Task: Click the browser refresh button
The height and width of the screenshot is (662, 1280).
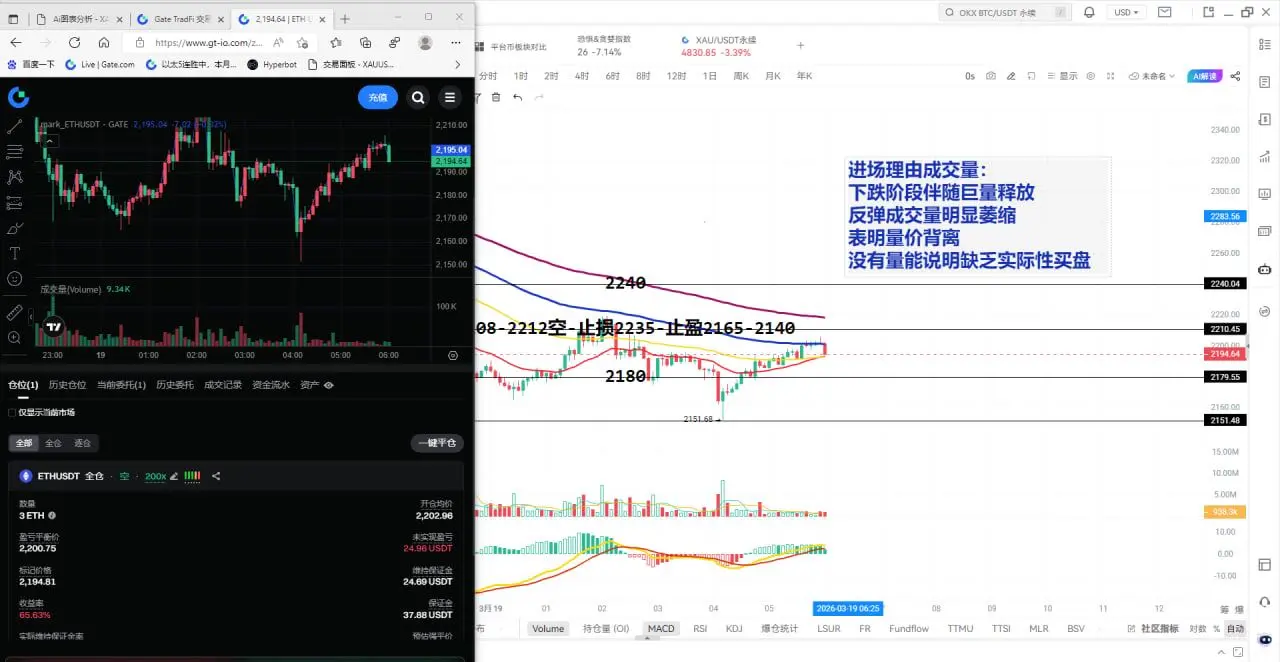Action: pos(74,43)
